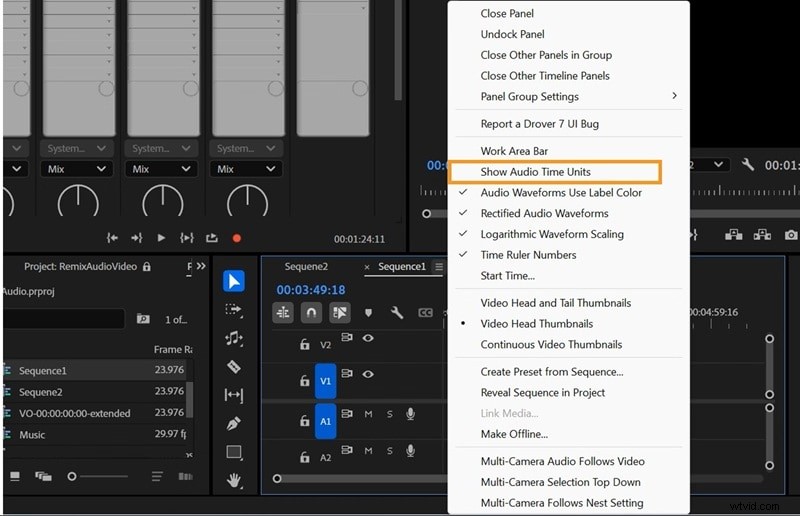Open first System input dropdown
Screen dimensions: 800x516
tap(77, 149)
